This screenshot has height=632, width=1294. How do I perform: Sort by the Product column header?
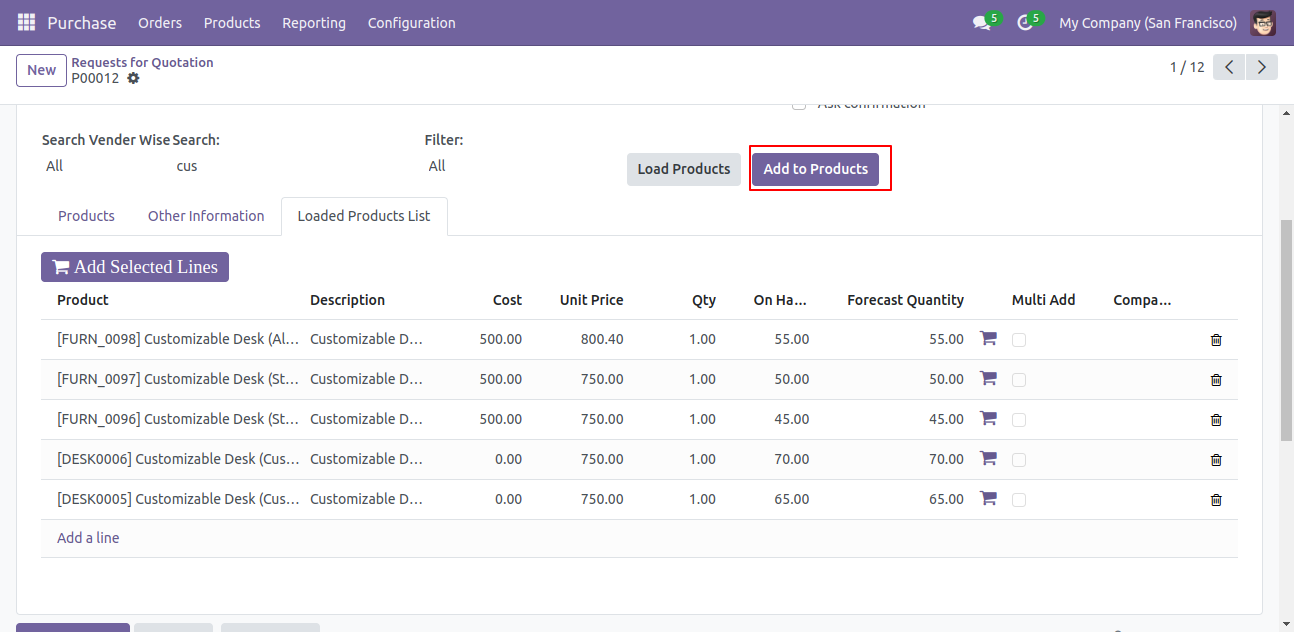(x=83, y=300)
